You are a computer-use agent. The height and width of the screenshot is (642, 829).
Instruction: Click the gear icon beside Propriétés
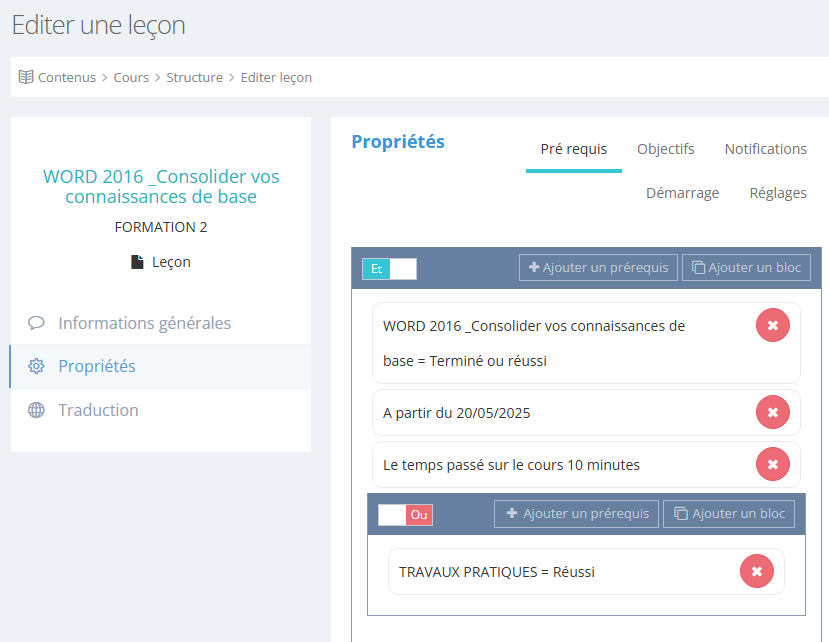point(37,367)
